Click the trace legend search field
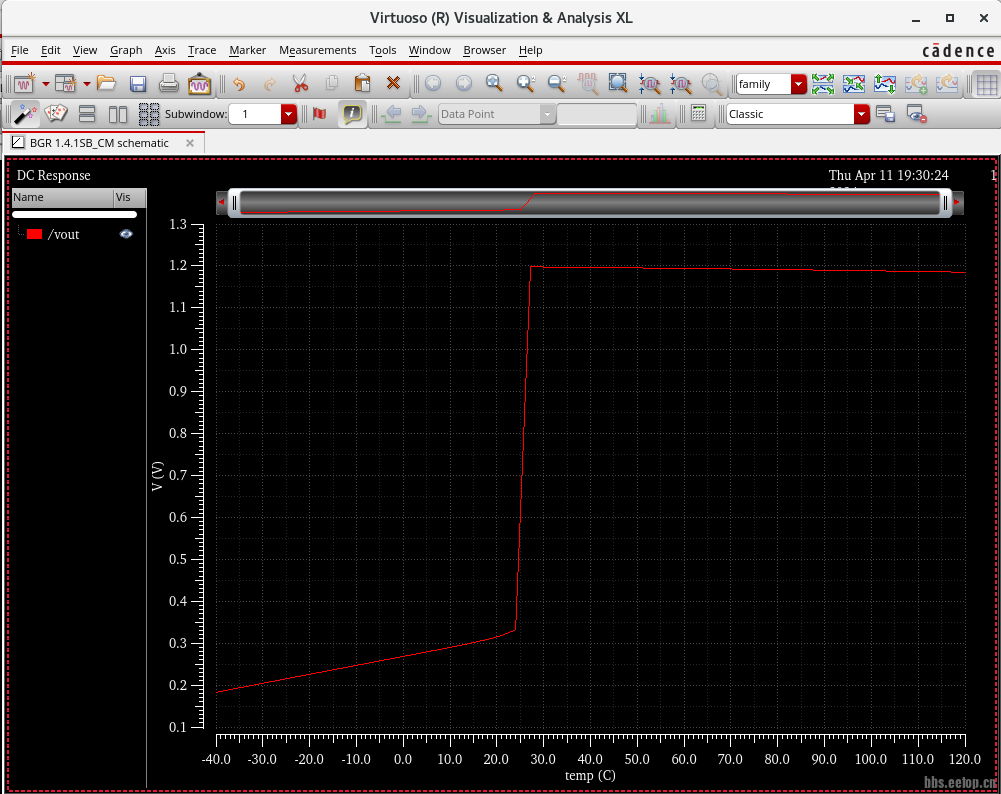The image size is (1001, 794). point(75,214)
